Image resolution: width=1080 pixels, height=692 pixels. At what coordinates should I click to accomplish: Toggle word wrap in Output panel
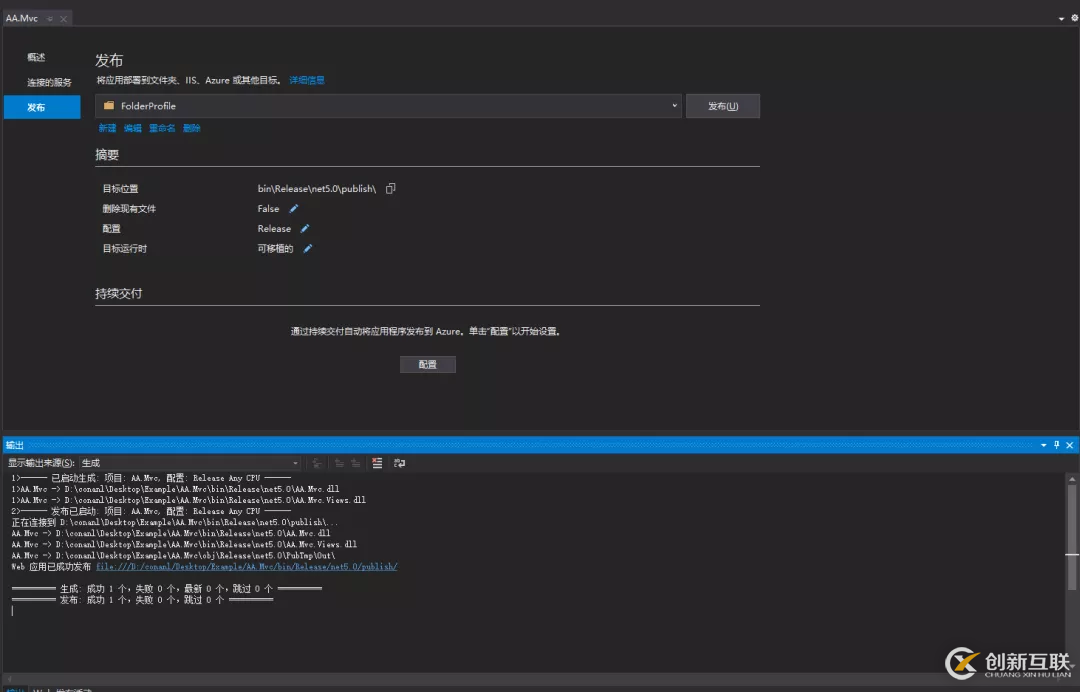[399, 463]
